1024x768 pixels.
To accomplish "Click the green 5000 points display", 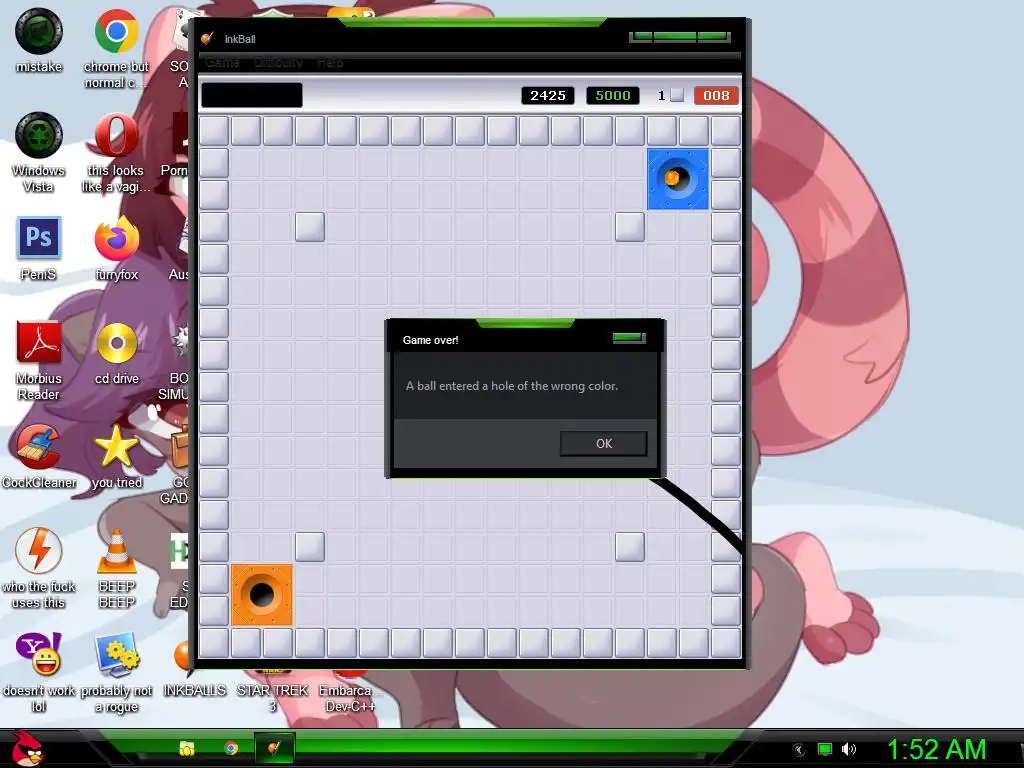I will coord(613,95).
